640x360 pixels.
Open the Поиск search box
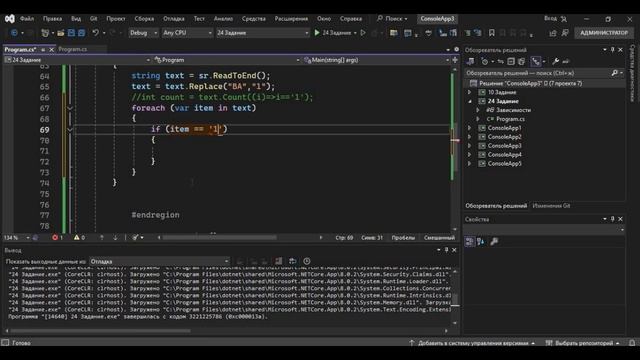coord(392,19)
